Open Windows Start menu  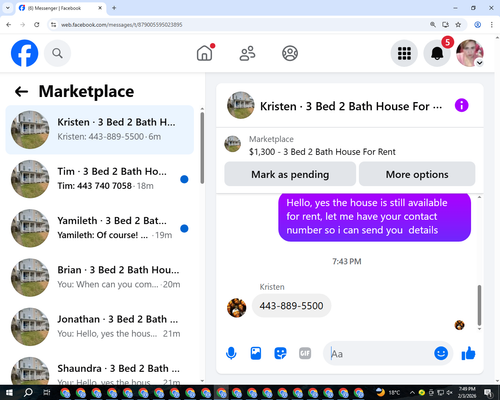[x=9, y=393]
